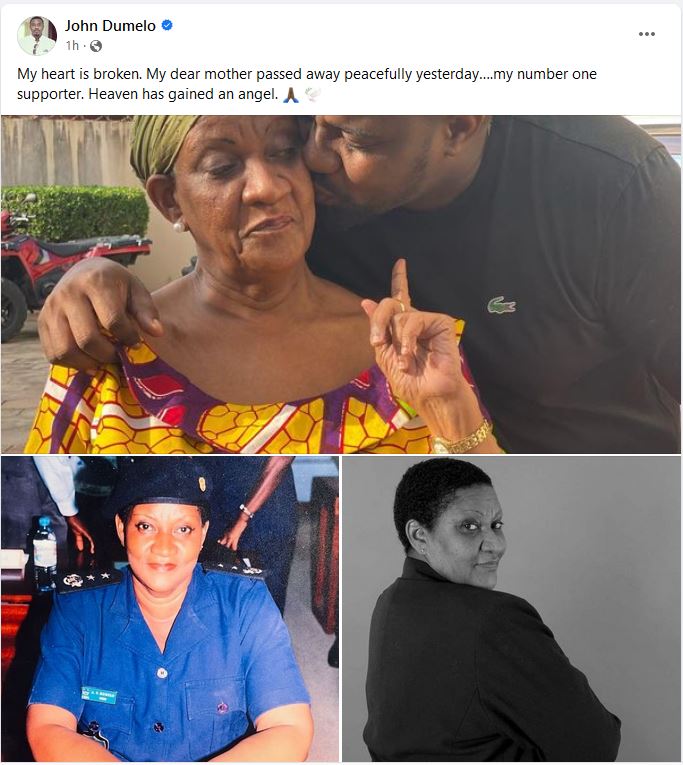Image resolution: width=683 pixels, height=765 pixels.
Task: Click the praying hands emoji in the post
Action: tap(291, 94)
